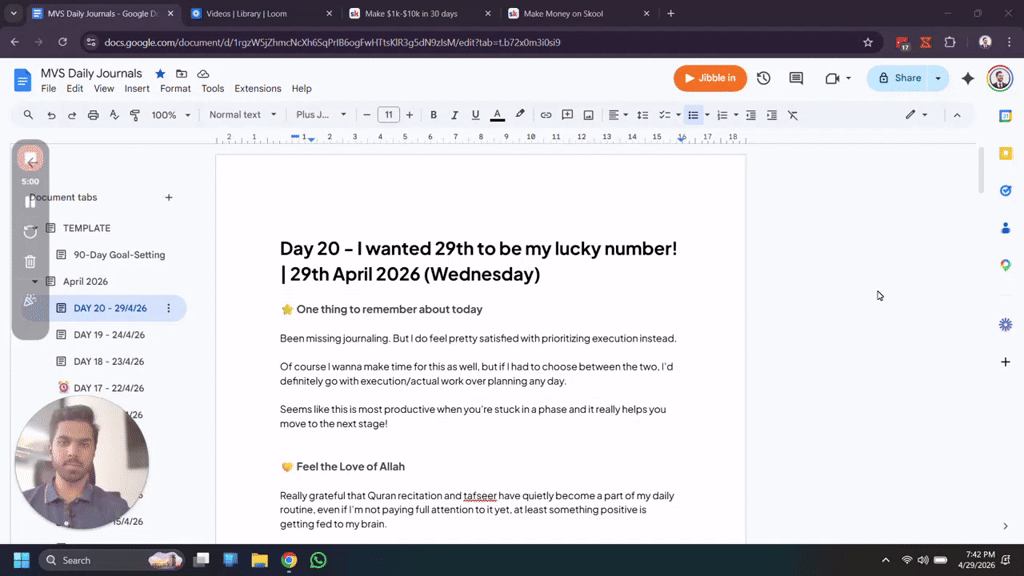Clear formatting from the selection

(793, 115)
